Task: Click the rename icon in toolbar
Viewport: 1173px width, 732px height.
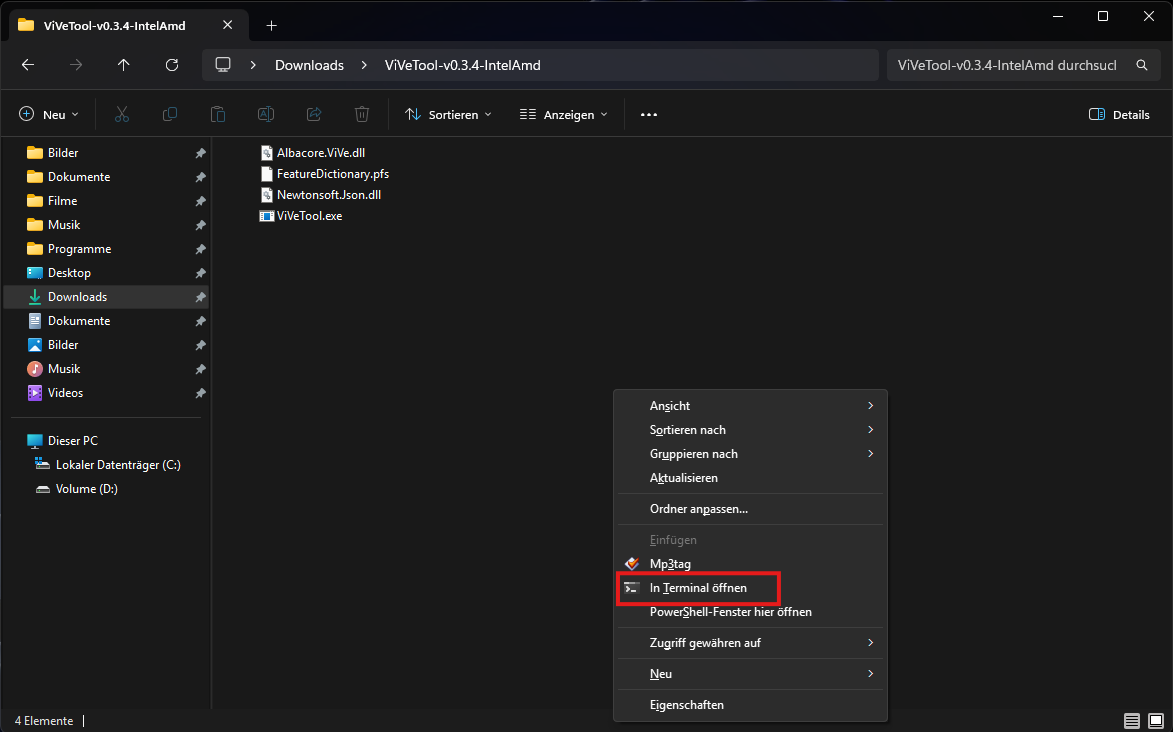Action: pos(266,115)
